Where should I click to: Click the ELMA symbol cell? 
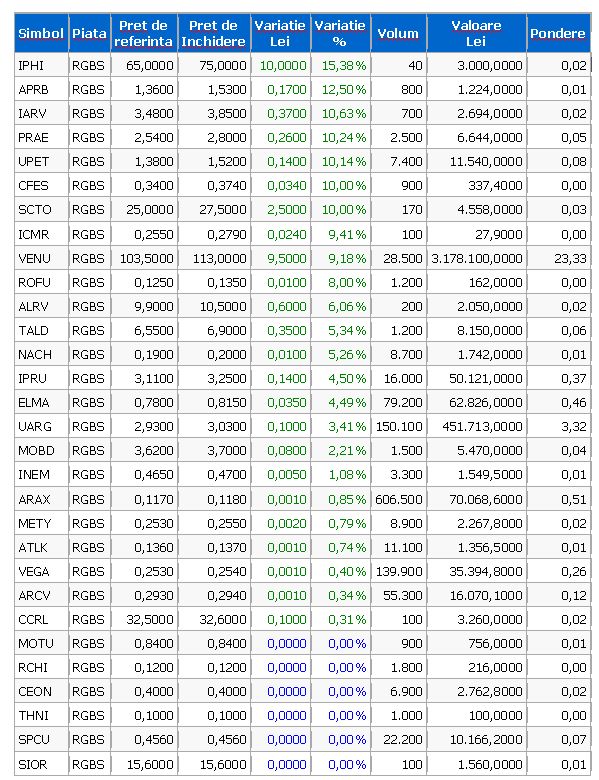[x=34, y=402]
